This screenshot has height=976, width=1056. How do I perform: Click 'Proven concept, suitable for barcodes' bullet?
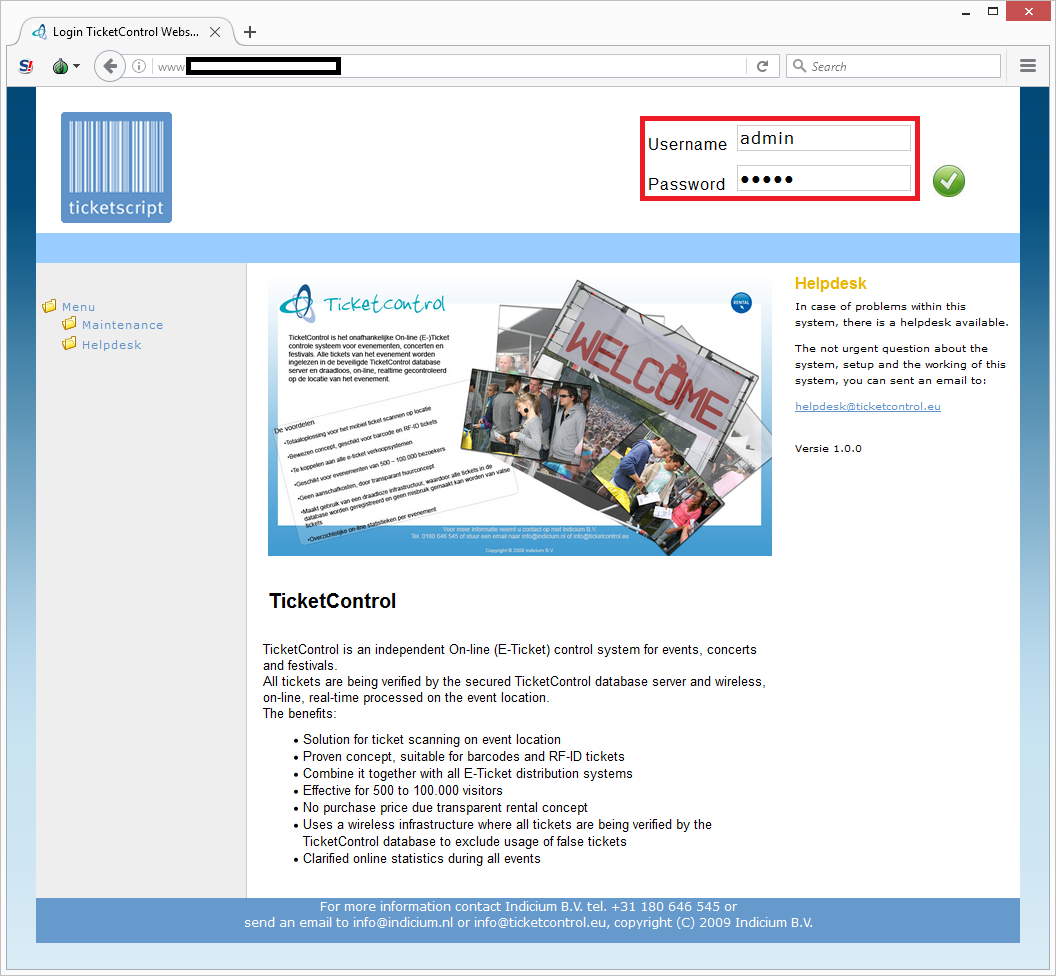tap(463, 756)
